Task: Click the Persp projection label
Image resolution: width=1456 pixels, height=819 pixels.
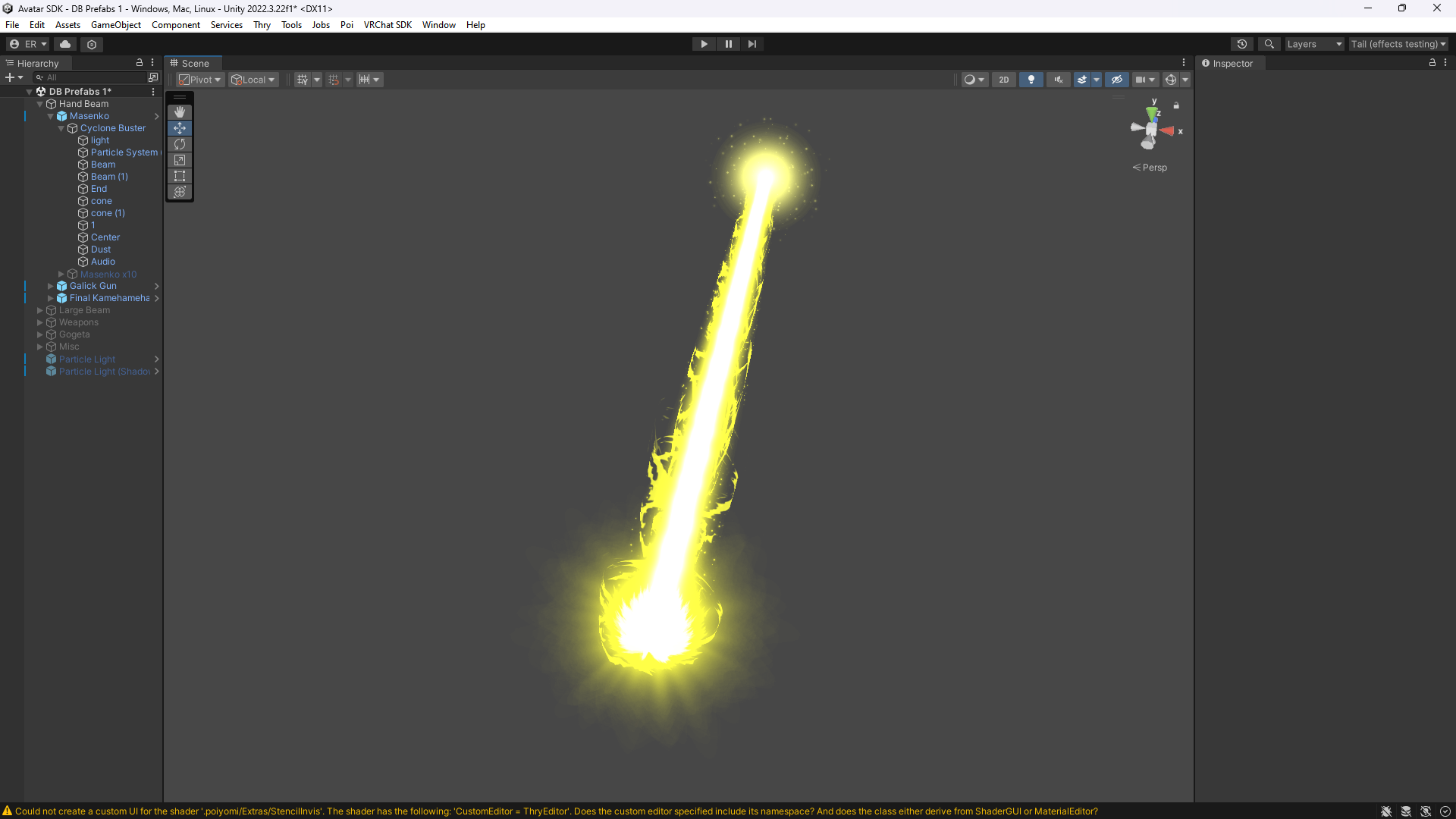Action: click(x=1154, y=168)
